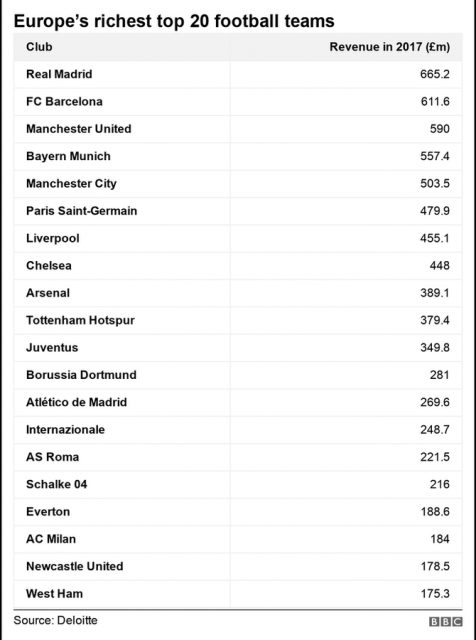Click the Real Madrid row
476x640 pixels.
pyautogui.click(x=238, y=74)
